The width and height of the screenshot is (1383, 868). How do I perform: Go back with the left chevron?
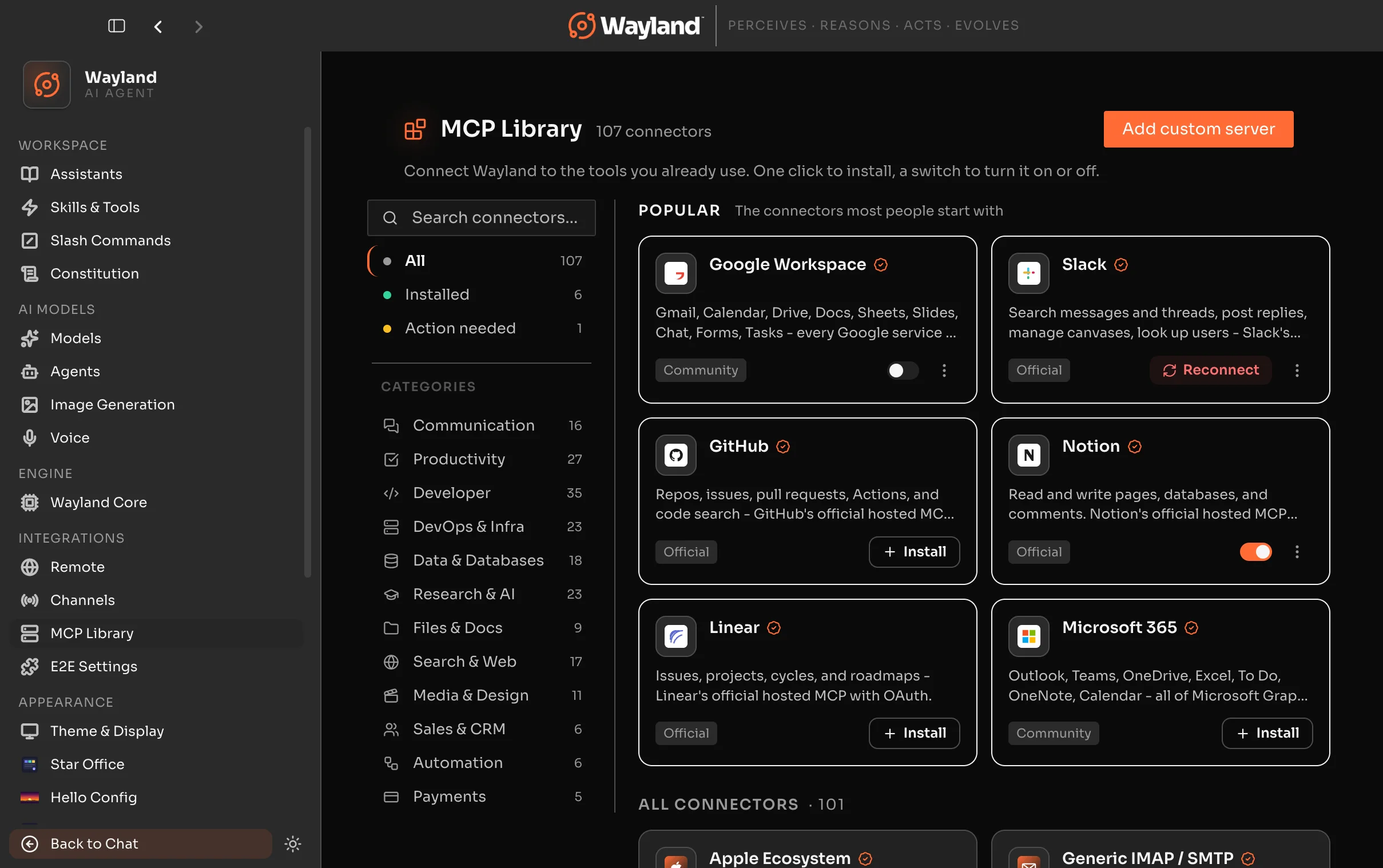(x=158, y=26)
